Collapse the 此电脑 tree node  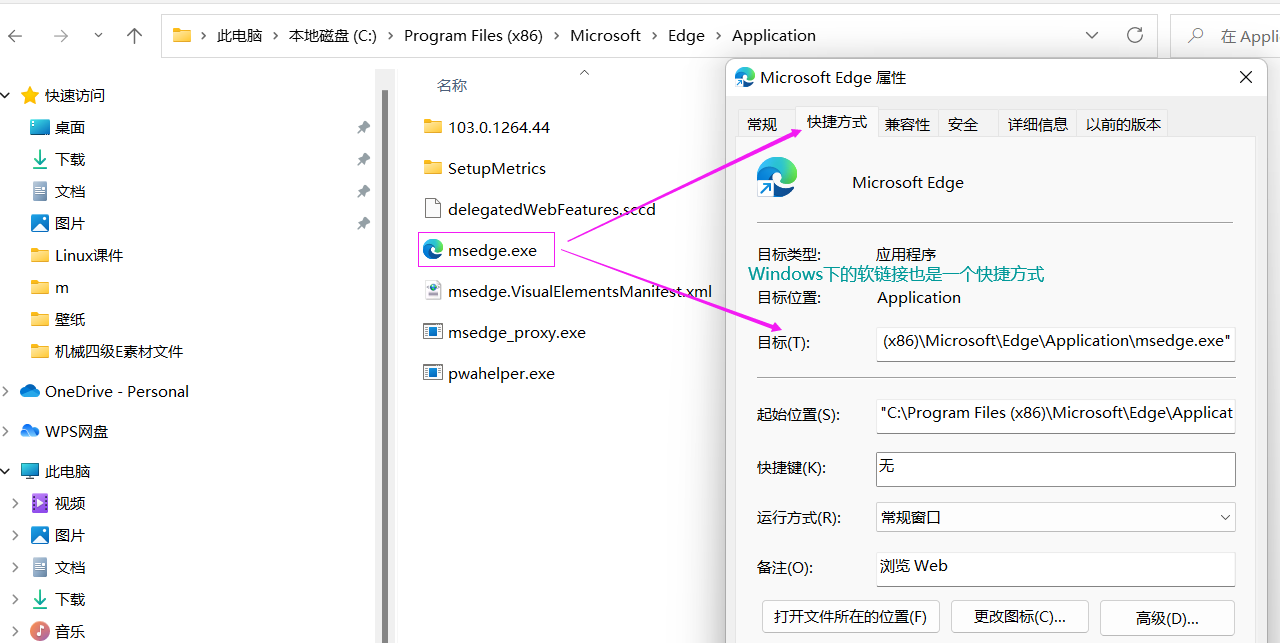pos(6,472)
